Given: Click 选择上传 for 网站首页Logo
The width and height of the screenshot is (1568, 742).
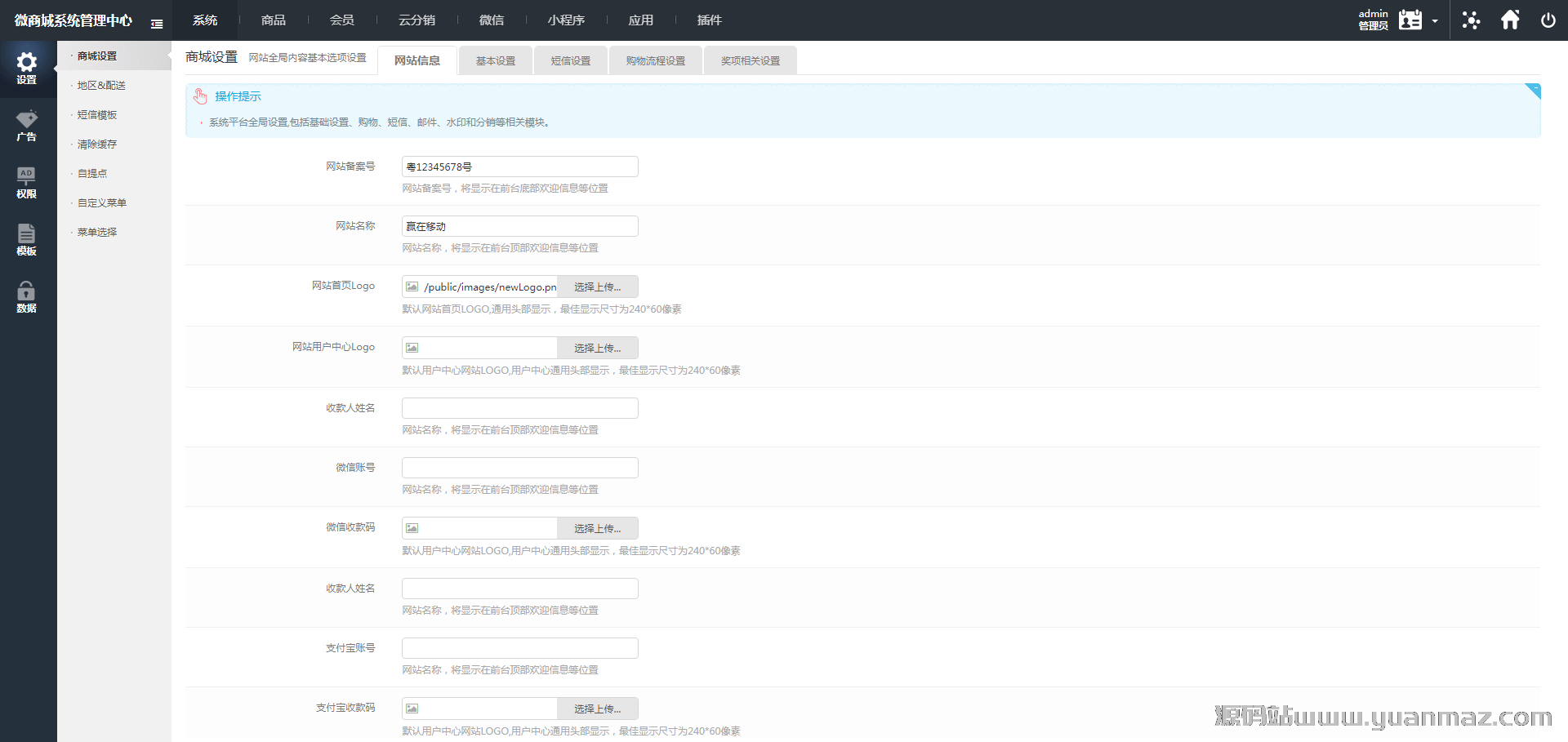Looking at the screenshot, I should (x=597, y=287).
